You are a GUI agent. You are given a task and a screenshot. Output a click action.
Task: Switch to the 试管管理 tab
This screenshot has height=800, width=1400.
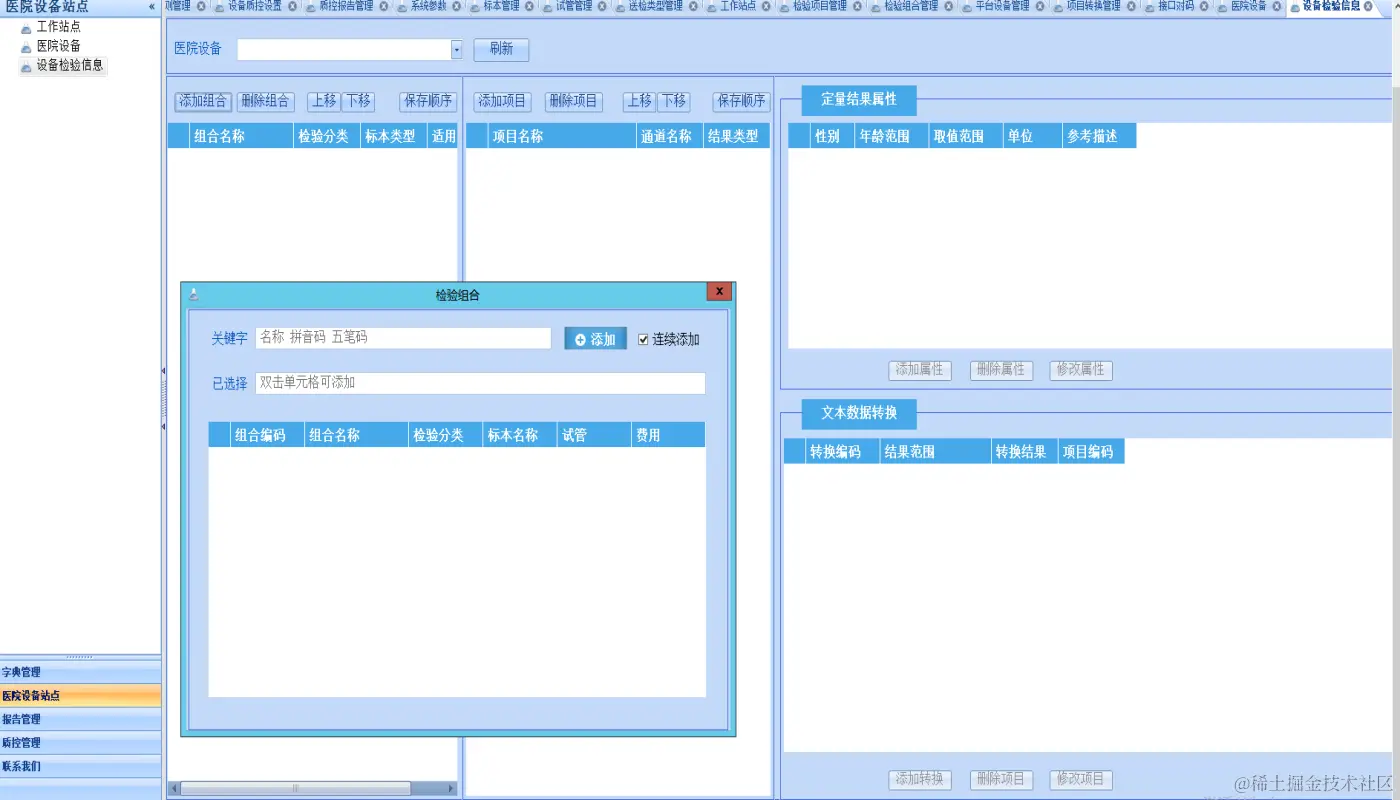574,6
